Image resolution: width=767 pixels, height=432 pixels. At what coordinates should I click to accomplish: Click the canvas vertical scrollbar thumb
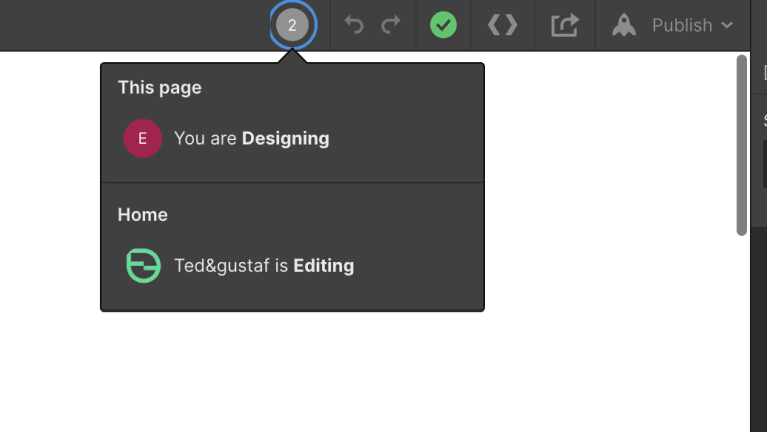[742, 145]
